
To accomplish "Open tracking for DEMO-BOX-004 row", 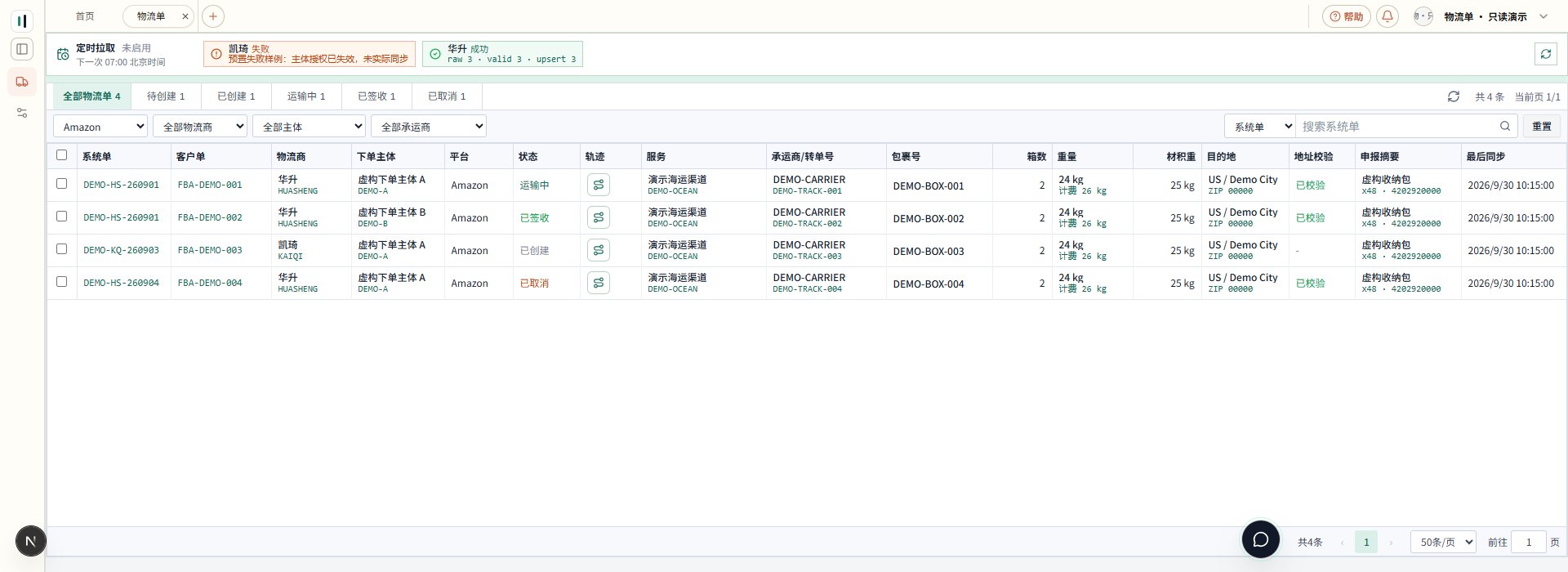I will [x=599, y=284].
